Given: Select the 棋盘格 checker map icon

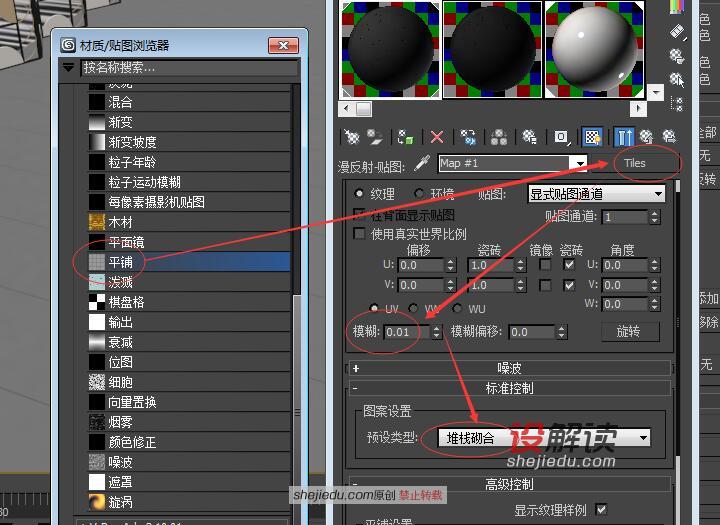Looking at the screenshot, I should pos(96,302).
